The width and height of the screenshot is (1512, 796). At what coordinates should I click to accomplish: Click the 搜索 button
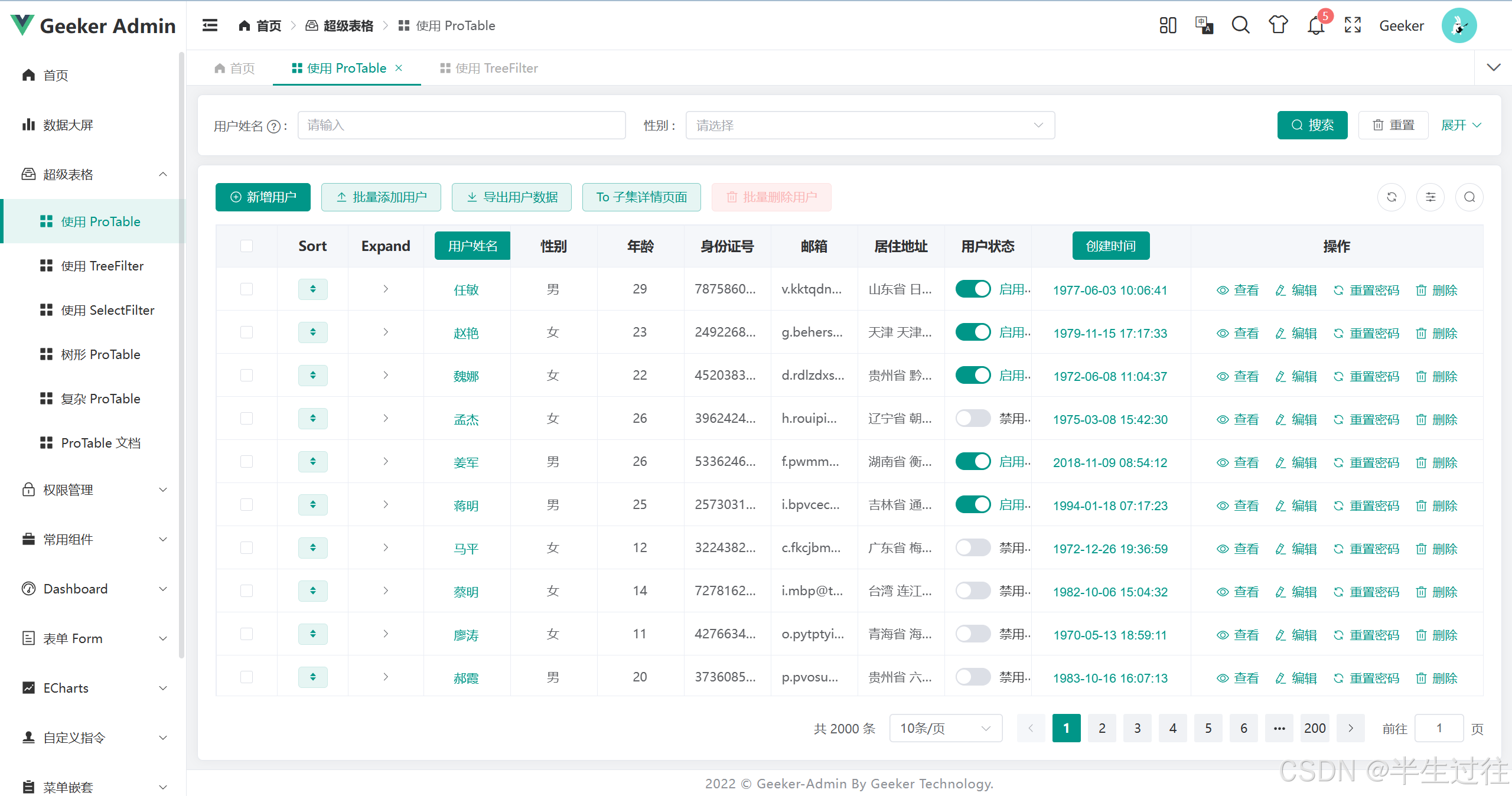point(1312,125)
